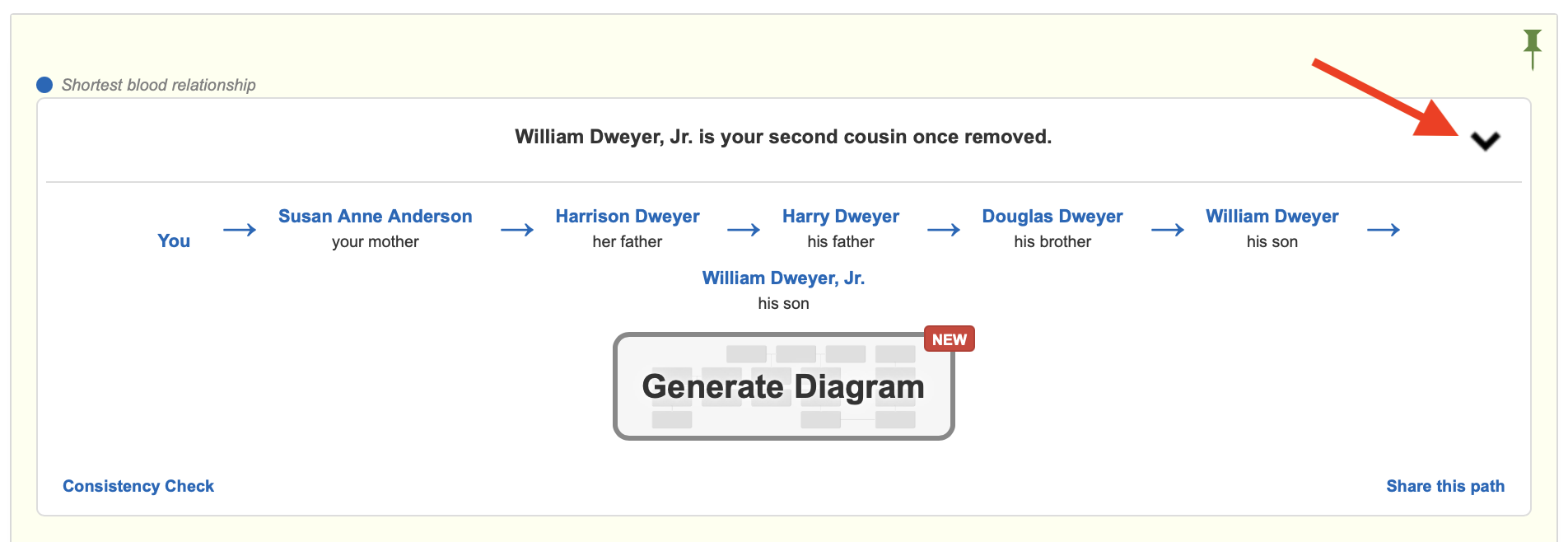1568x542 pixels.
Task: Click the arrow right after You
Action: pos(240,230)
